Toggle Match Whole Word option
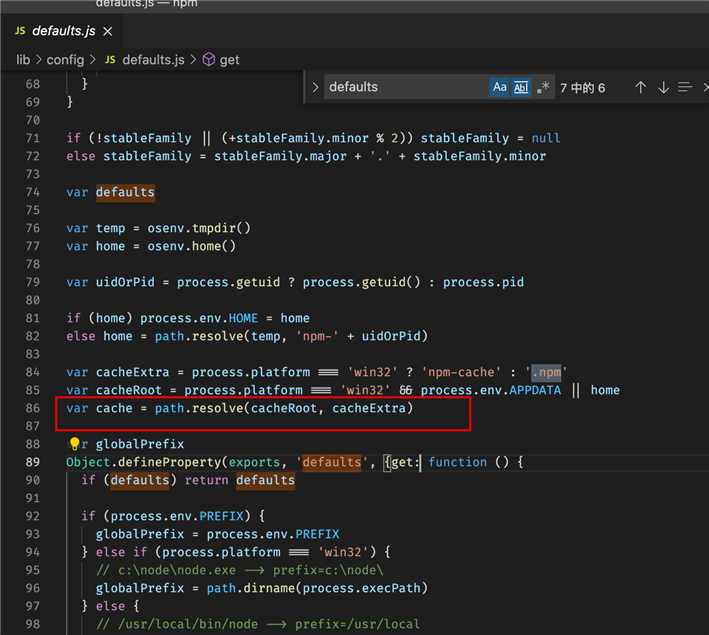Screen dimensions: 709x635 tap(521, 87)
